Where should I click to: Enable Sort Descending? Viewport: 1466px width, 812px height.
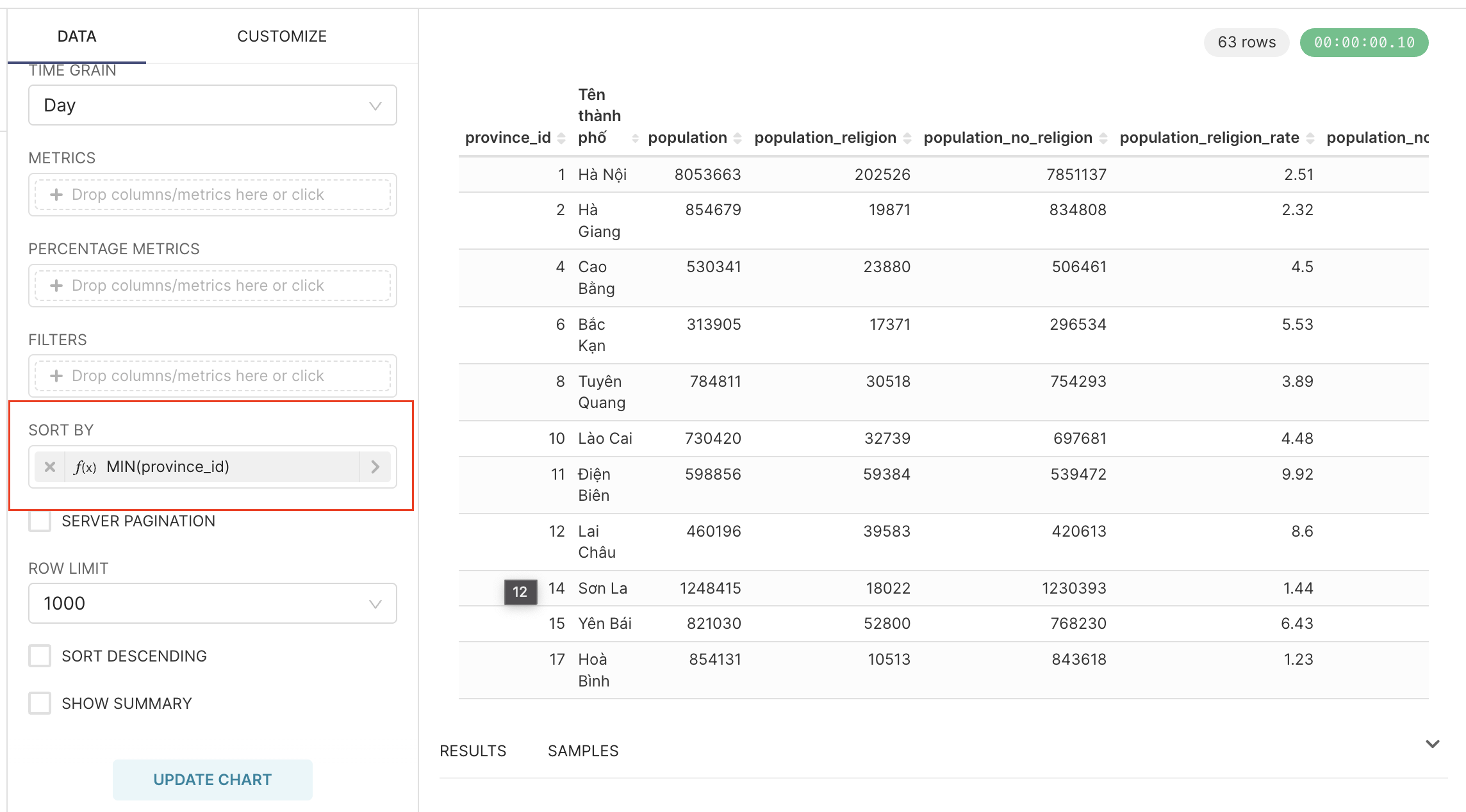point(39,655)
